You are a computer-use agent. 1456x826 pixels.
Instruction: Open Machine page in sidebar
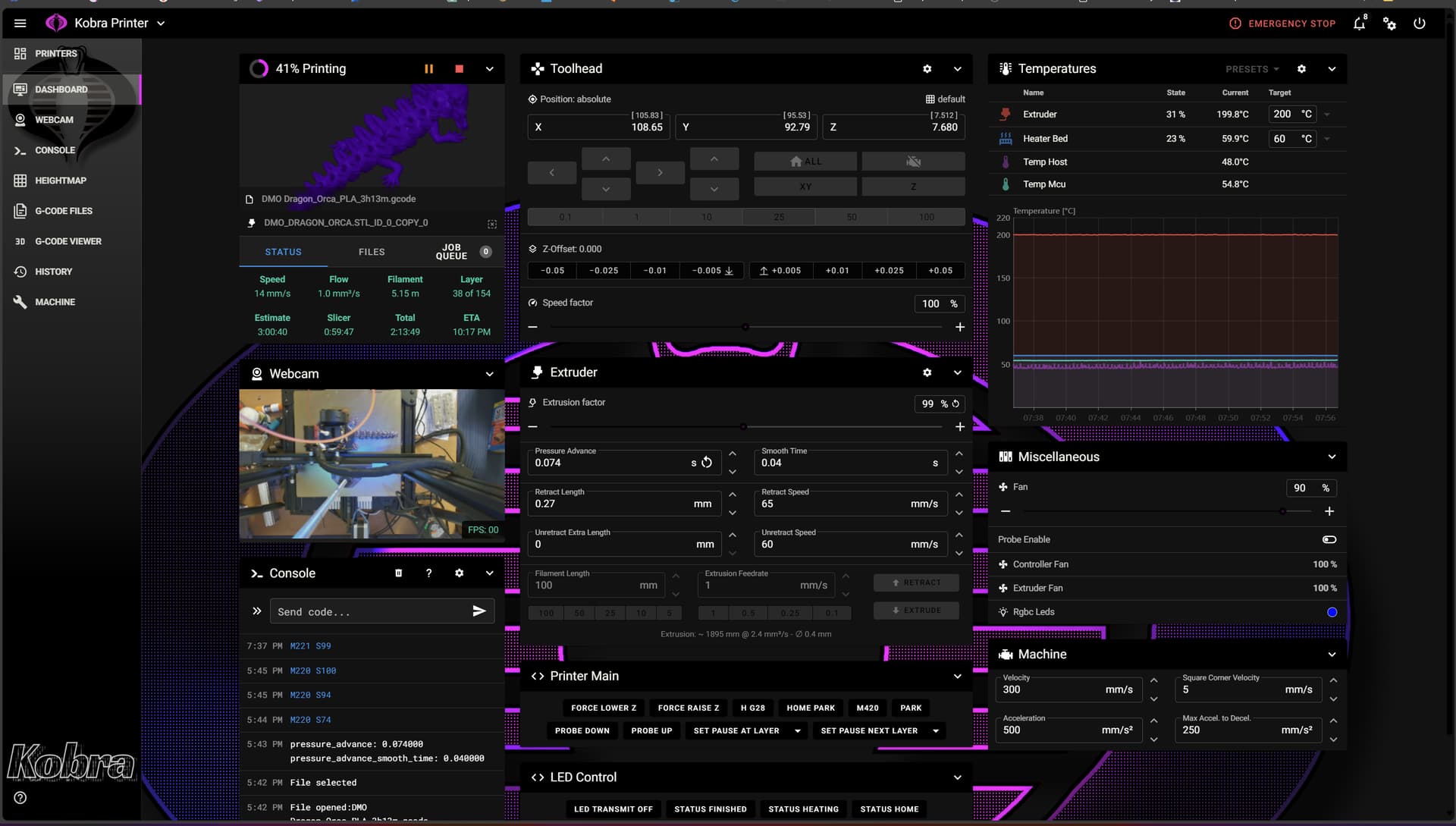[71, 302]
